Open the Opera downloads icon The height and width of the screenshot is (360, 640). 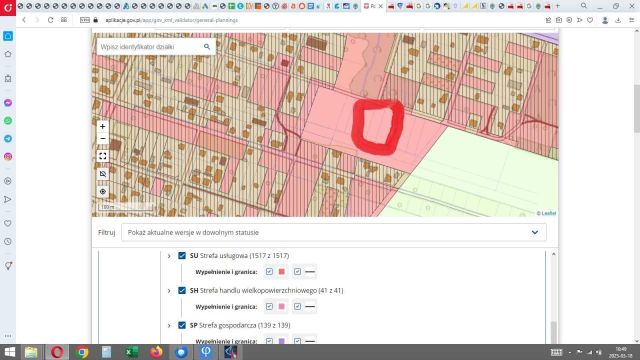[x=618, y=20]
